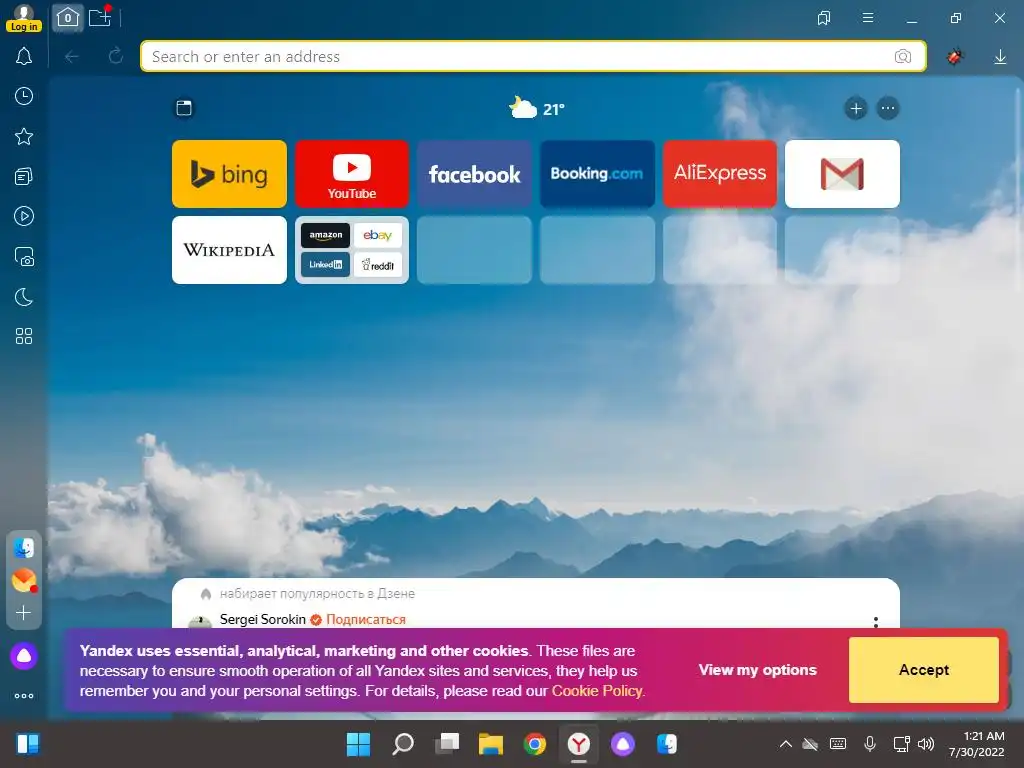Open the AliExpress tile

coord(720,174)
